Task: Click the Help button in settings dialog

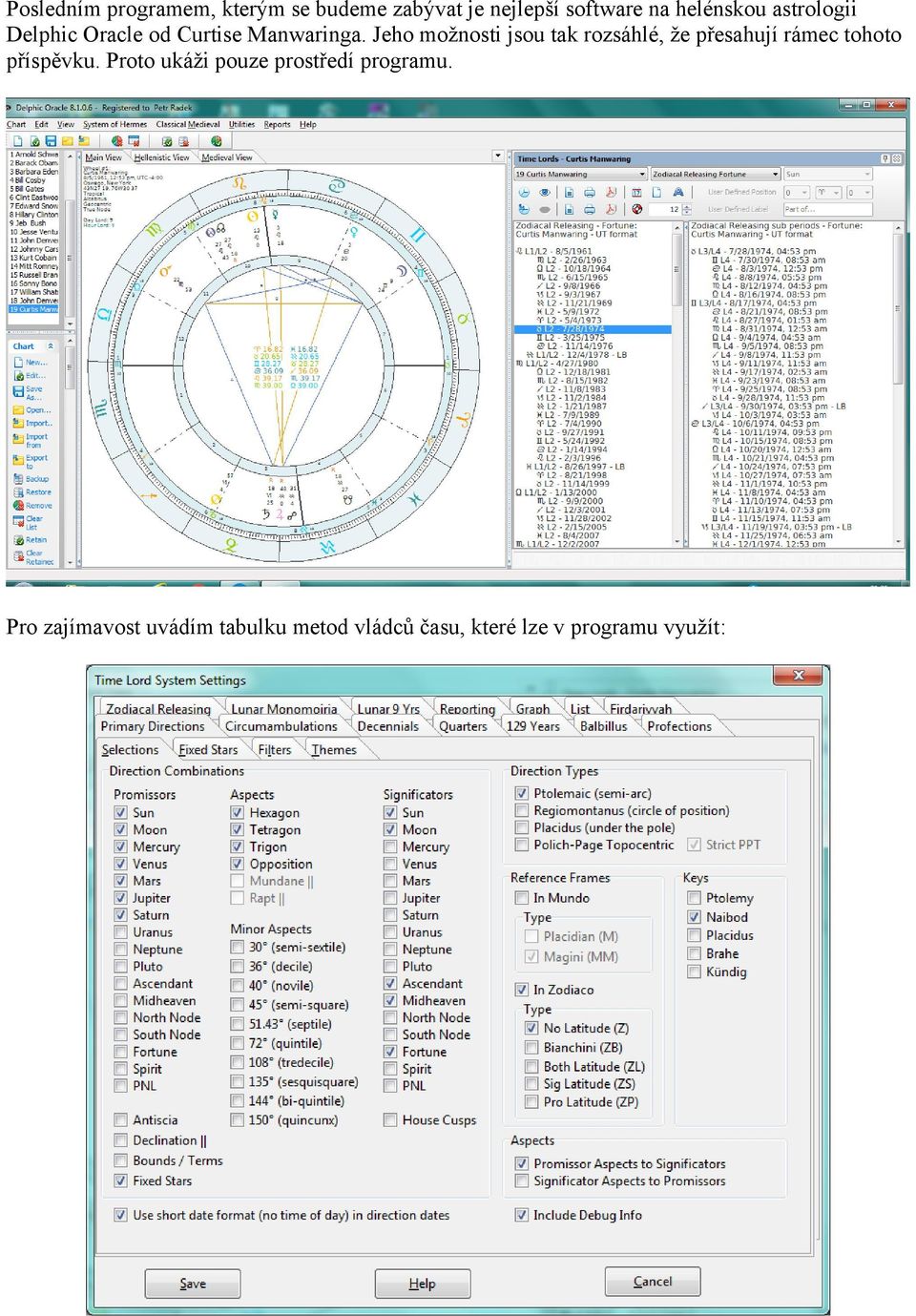Action: tap(422, 1284)
